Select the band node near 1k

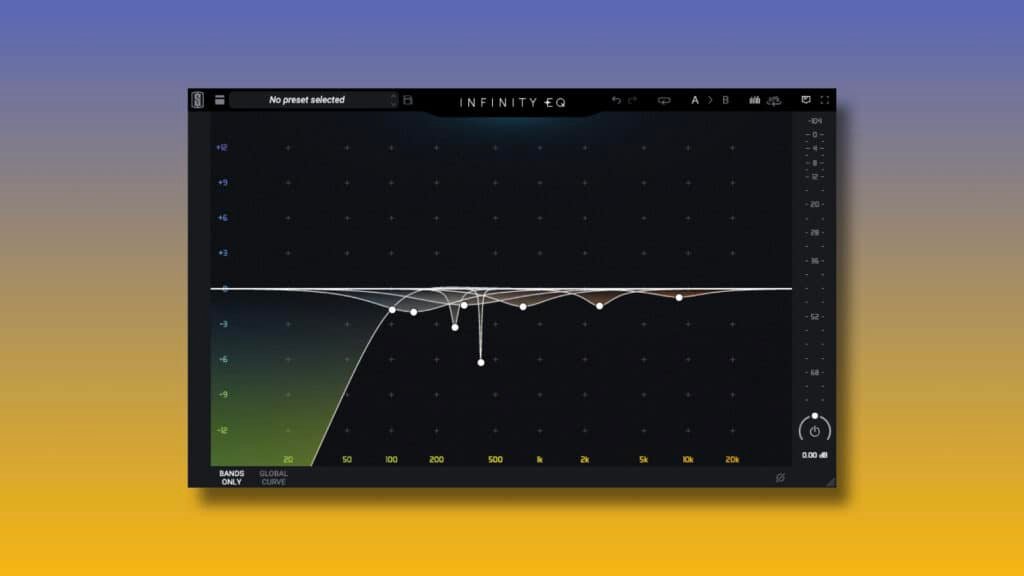(523, 306)
